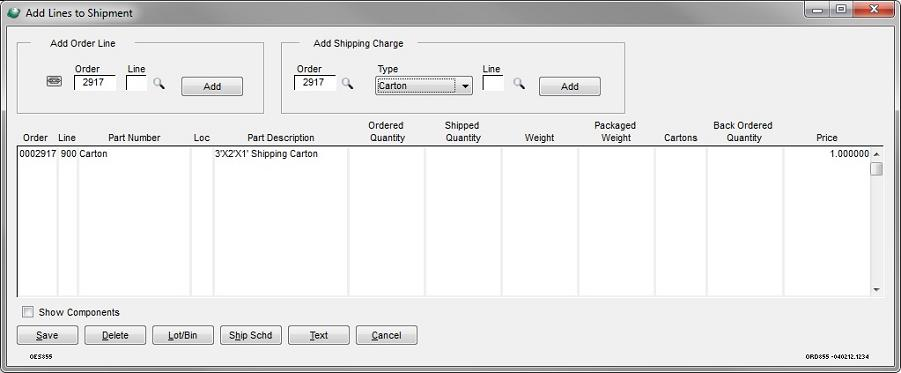Click Part Description column header
This screenshot has height=373, width=901.
[x=281, y=138]
